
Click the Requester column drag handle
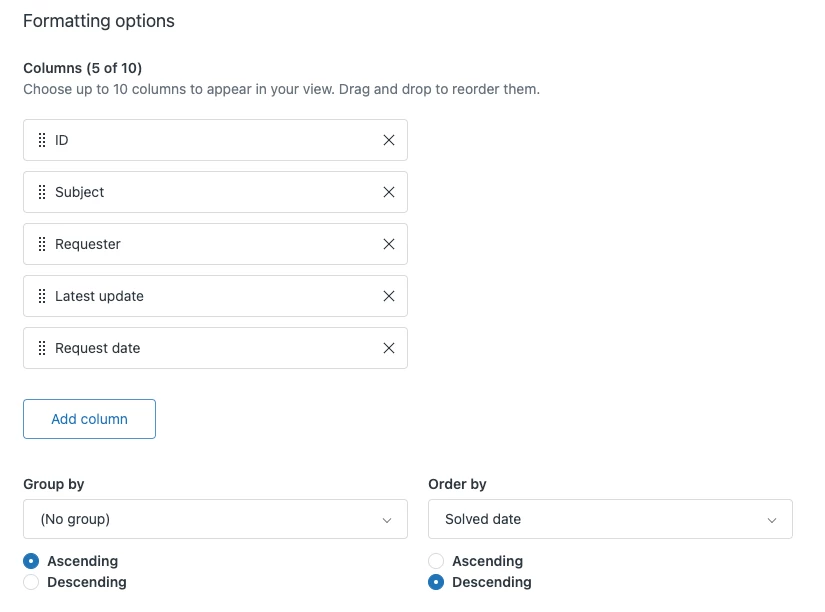click(x=42, y=244)
